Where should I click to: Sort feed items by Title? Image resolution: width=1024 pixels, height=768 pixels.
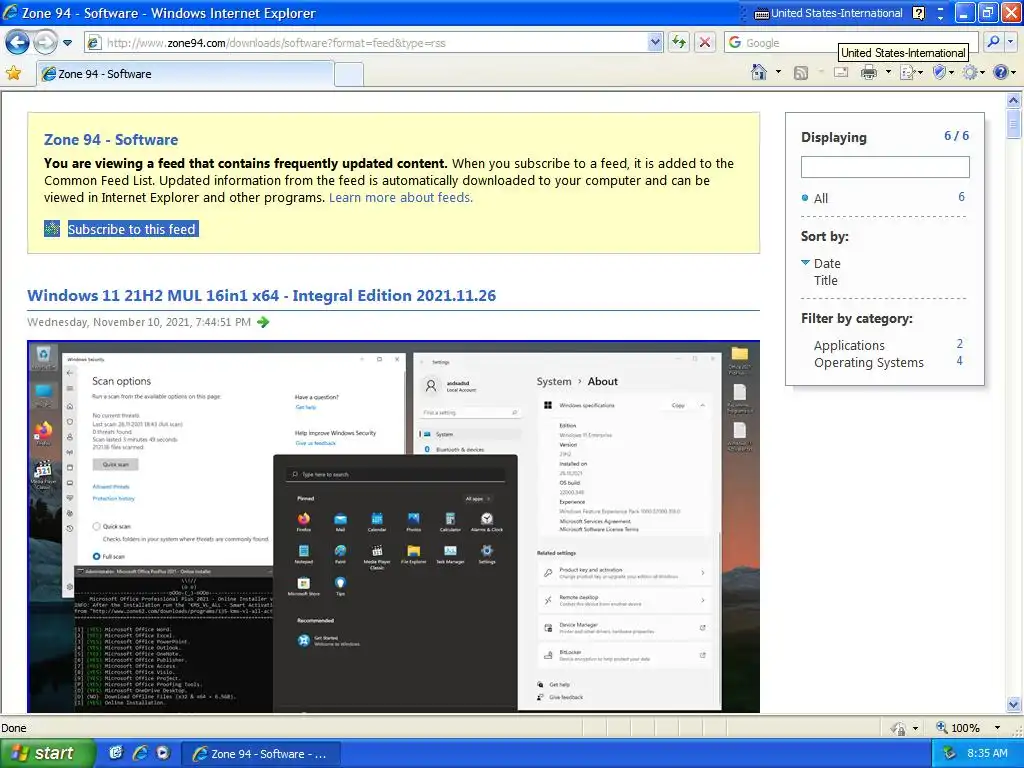coord(825,280)
